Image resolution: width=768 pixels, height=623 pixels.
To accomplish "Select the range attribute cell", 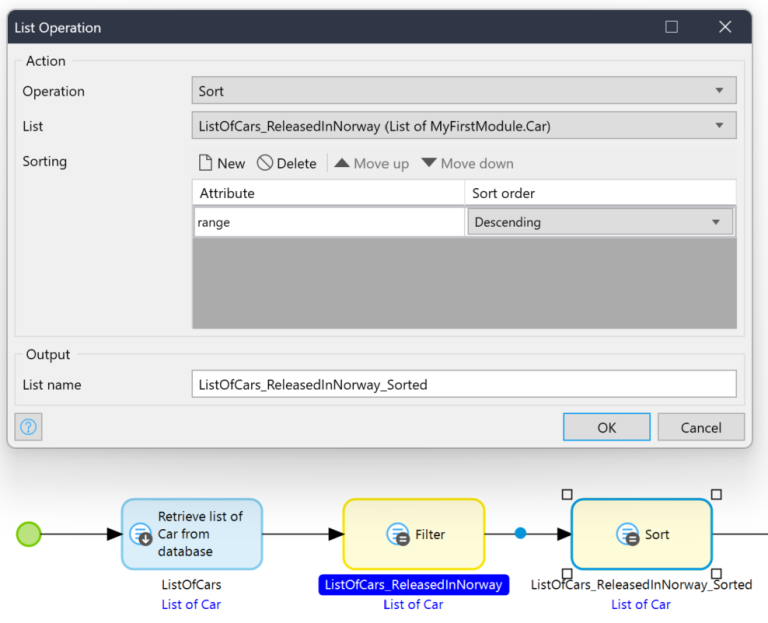I will pyautogui.click(x=329, y=222).
